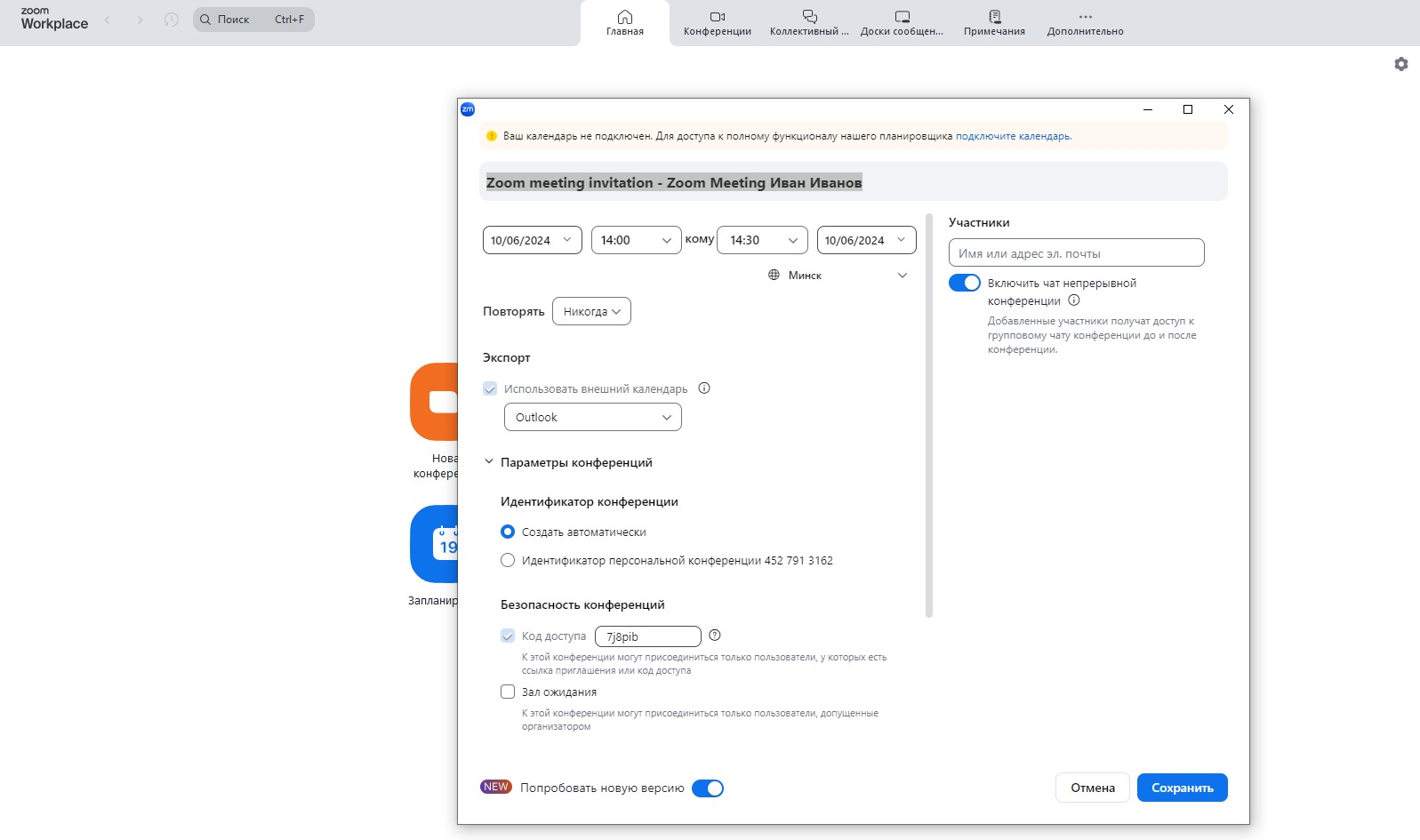Click the access code field 7j8pib

648,636
